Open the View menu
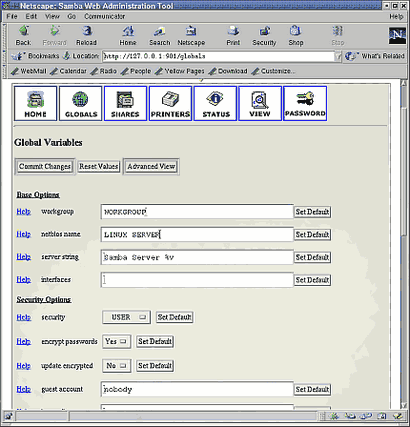Viewport: 410px width, 427px height. [52, 16]
